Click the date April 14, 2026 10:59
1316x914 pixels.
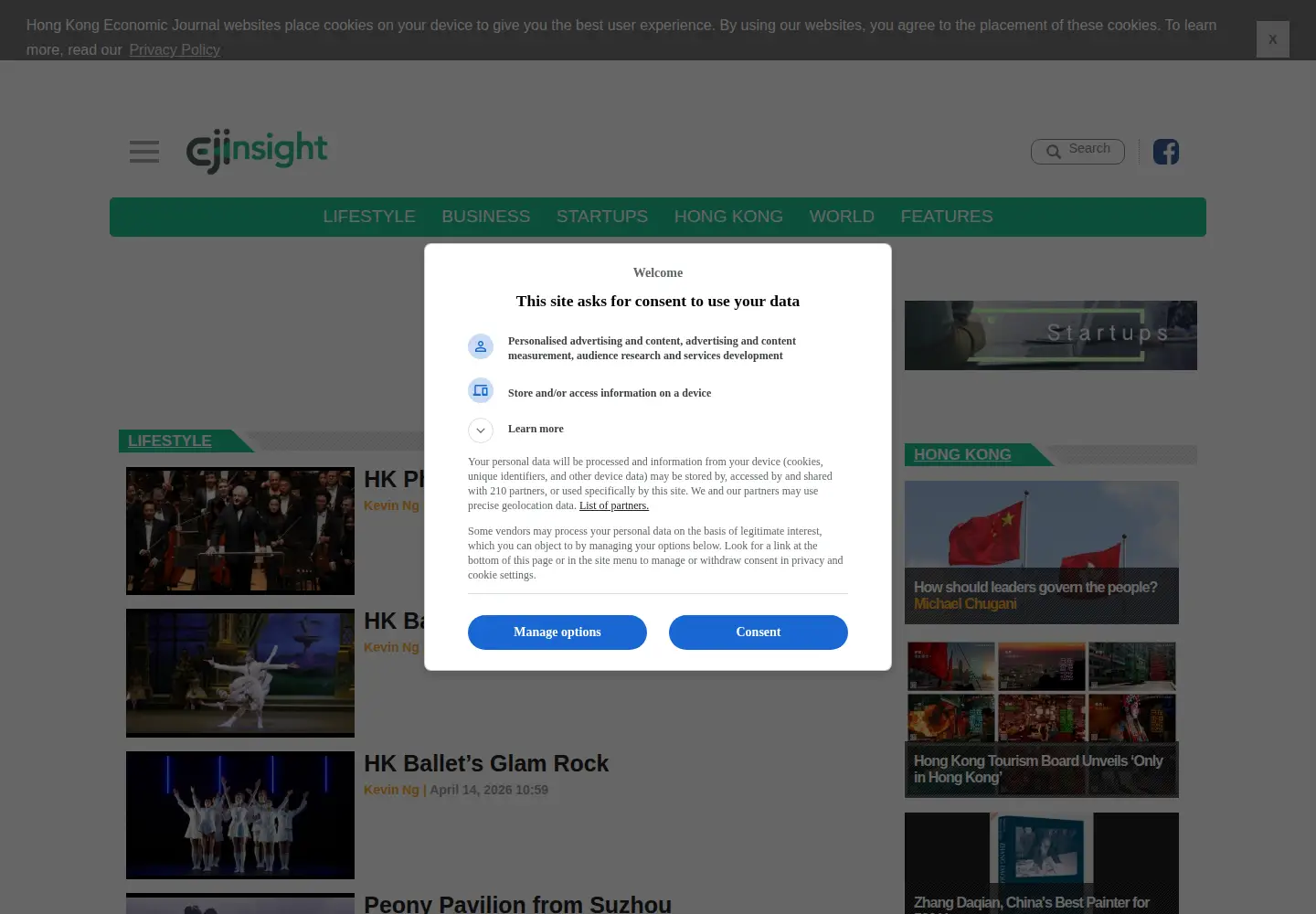click(x=489, y=790)
